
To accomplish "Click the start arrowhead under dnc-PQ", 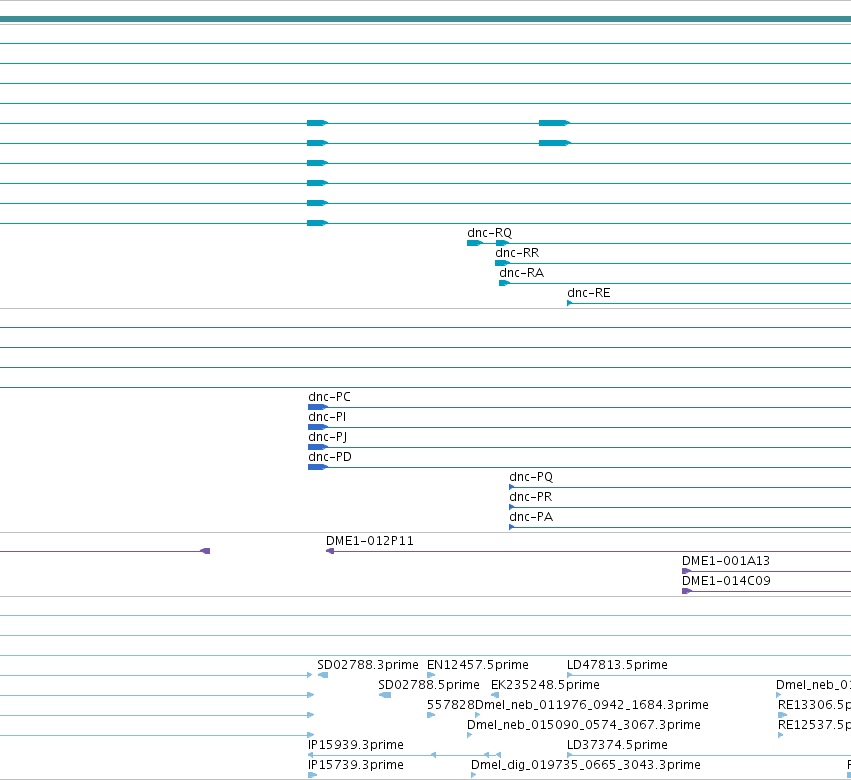I will (511, 487).
